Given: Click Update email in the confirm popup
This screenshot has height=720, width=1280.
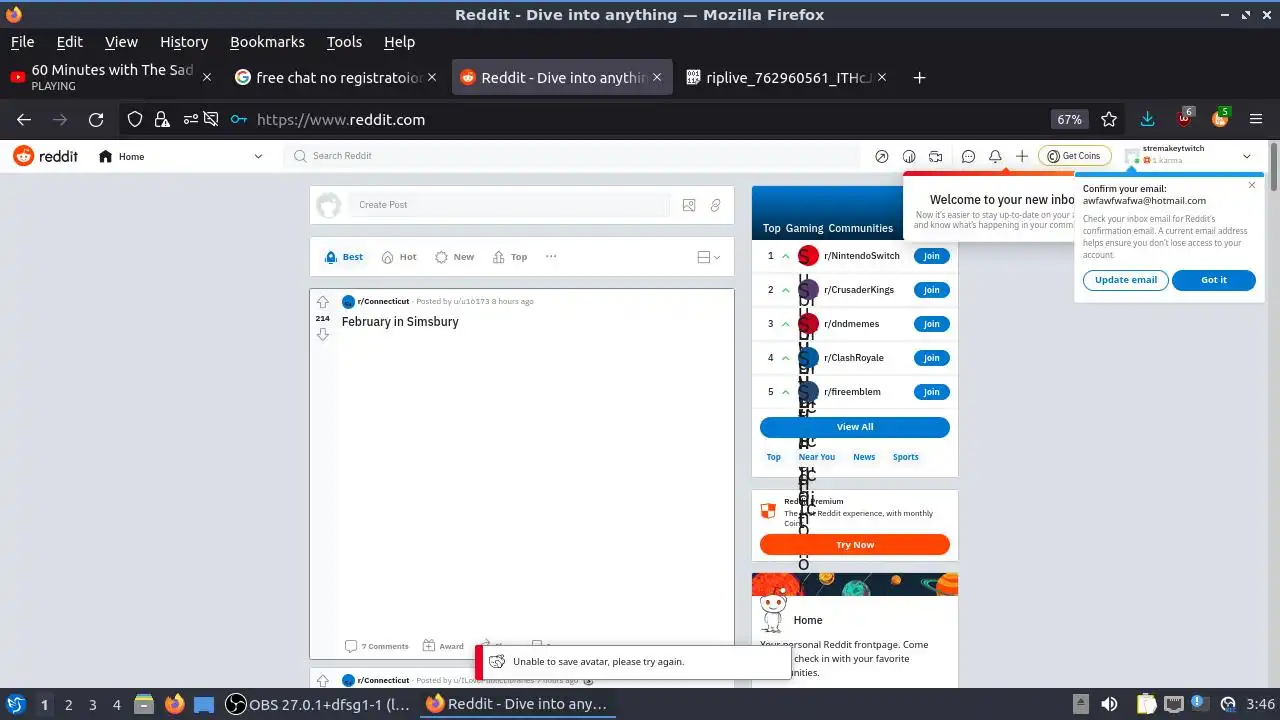Looking at the screenshot, I should (x=1126, y=280).
